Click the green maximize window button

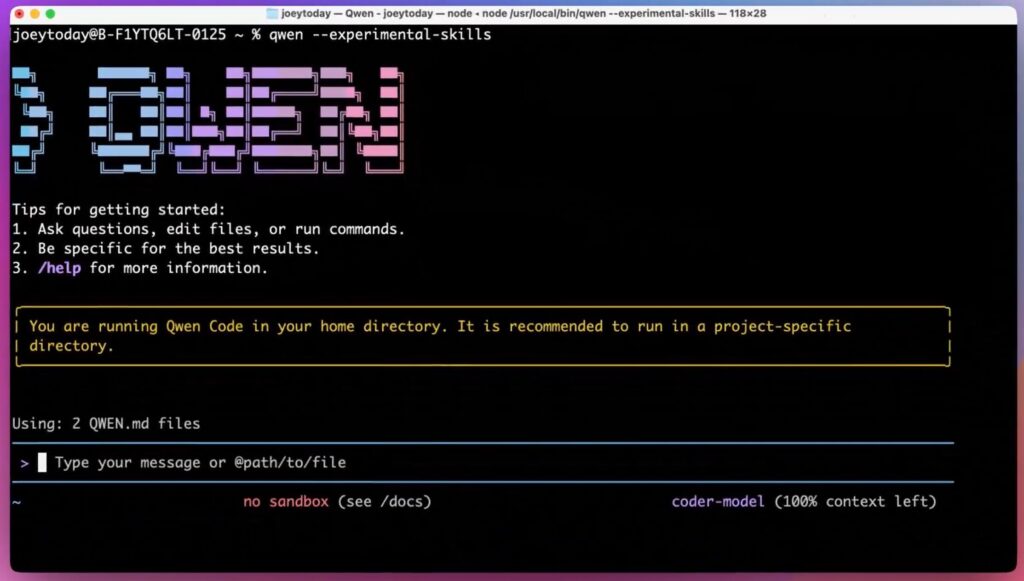coord(51,14)
